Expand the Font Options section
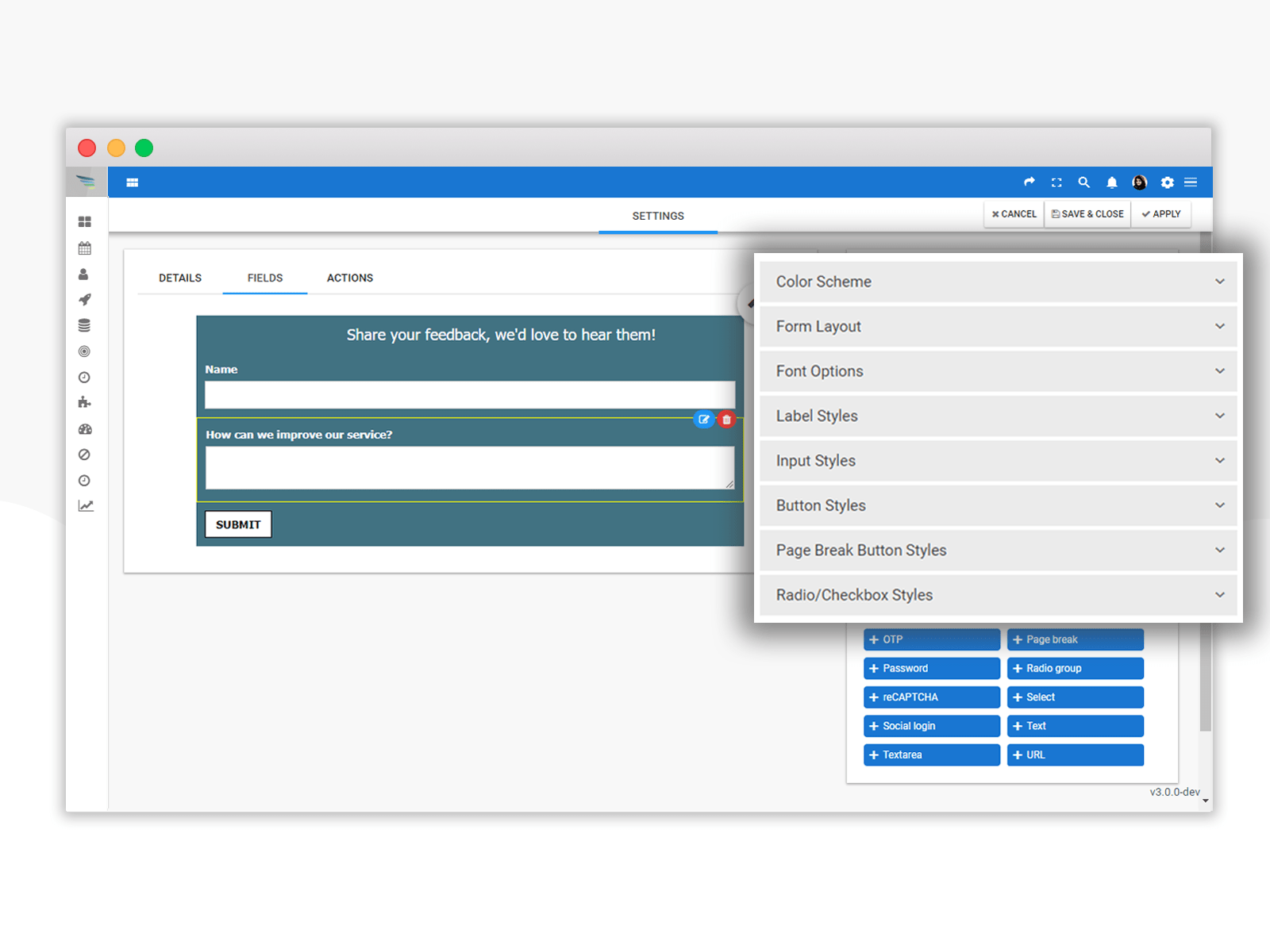The height and width of the screenshot is (952, 1270). [999, 371]
